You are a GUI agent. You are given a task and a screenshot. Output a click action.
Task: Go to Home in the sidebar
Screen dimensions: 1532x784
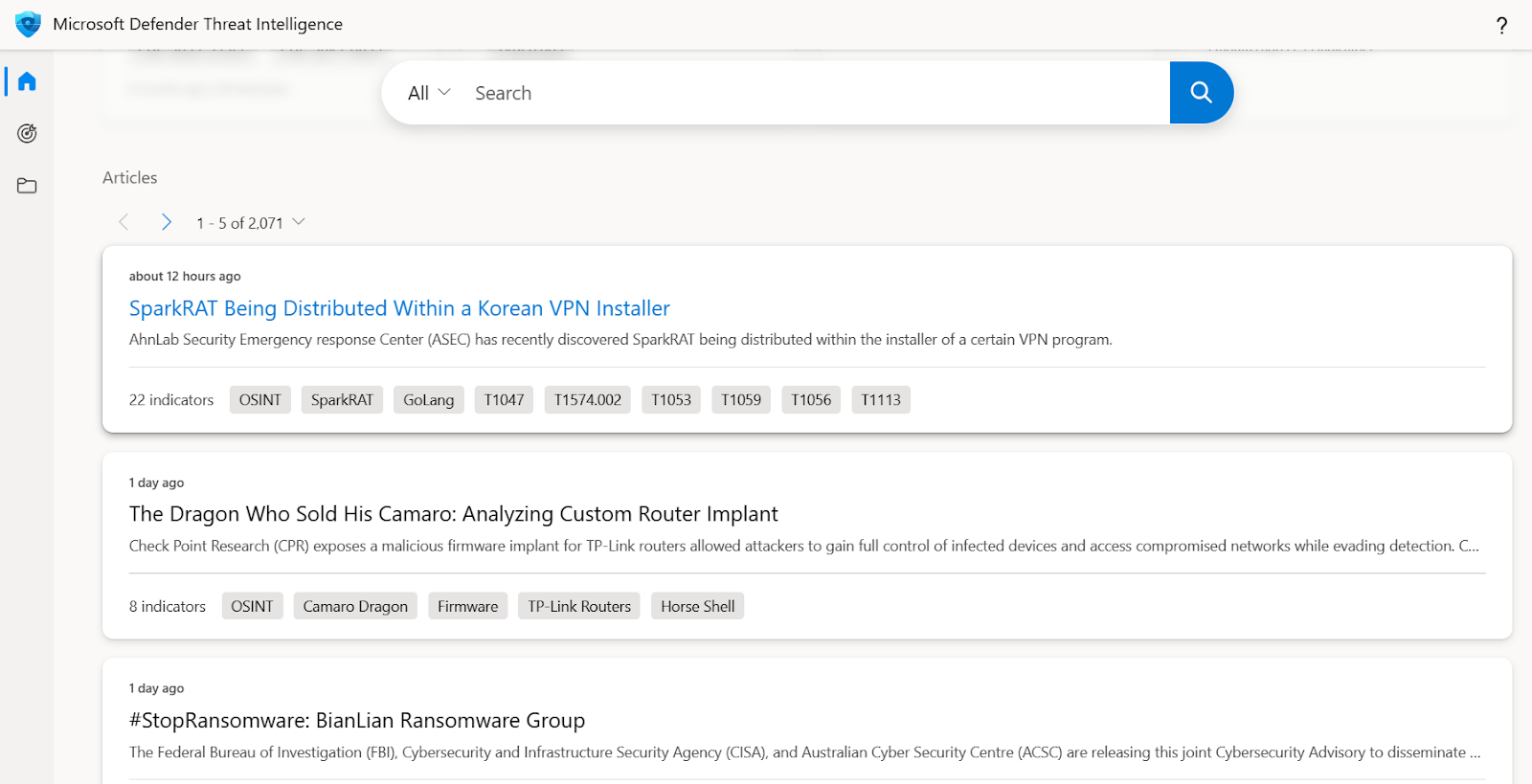pyautogui.click(x=27, y=81)
